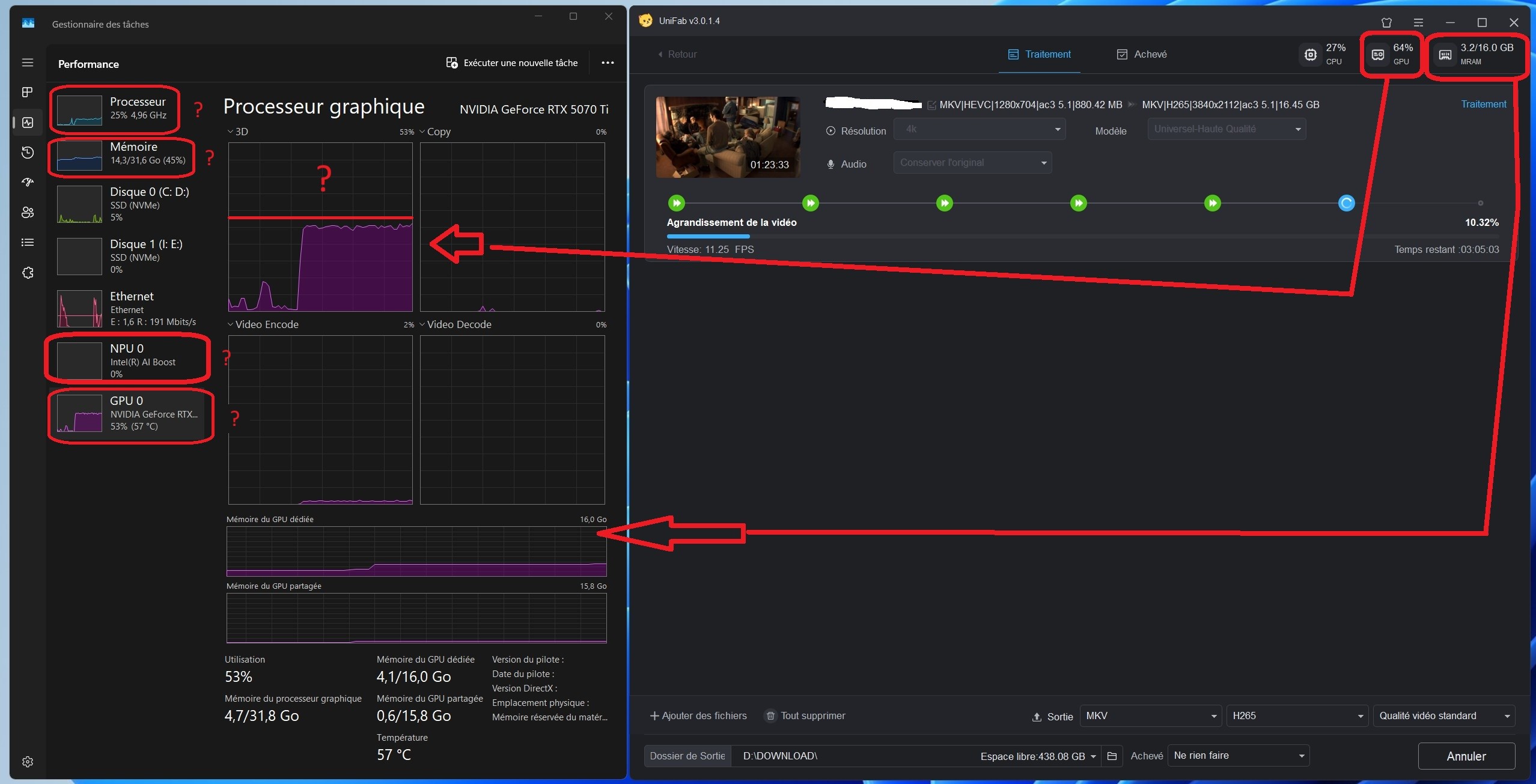Open the three-dot more options in Task Manager
Image resolution: width=1536 pixels, height=784 pixels.
coord(608,62)
